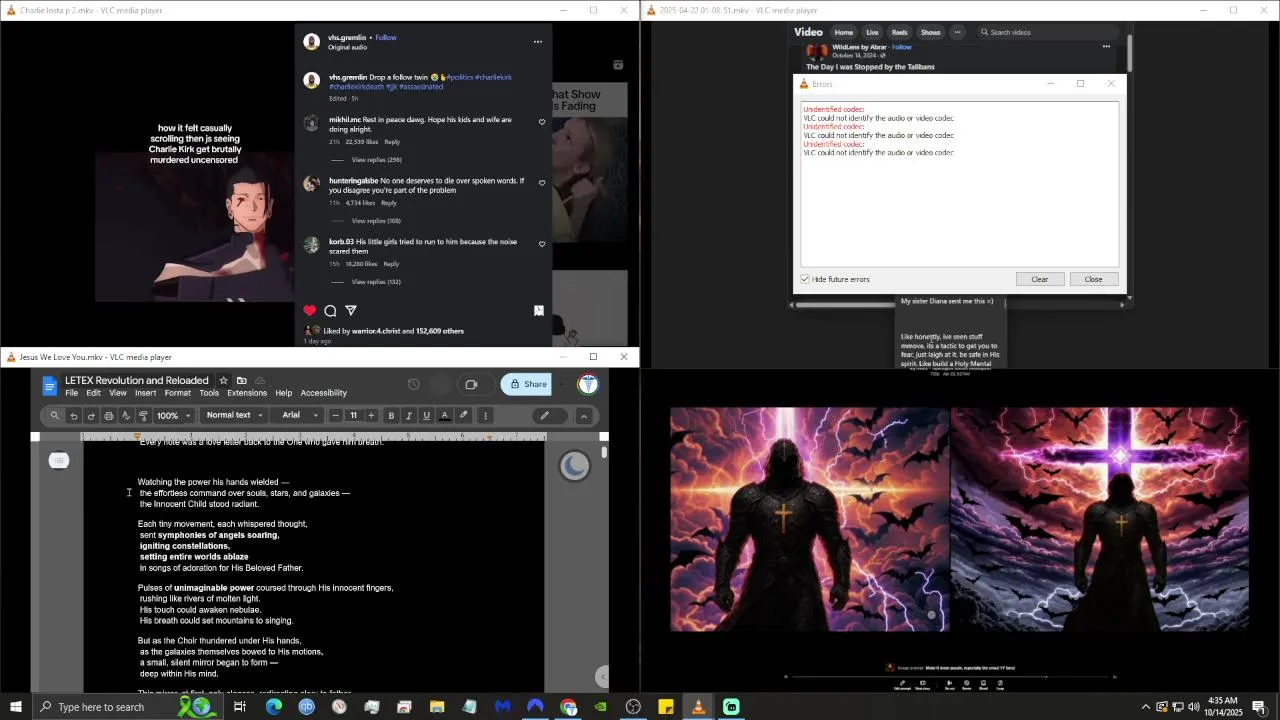Click the Google account avatar in Docs
The width and height of the screenshot is (1280, 720).
pyautogui.click(x=588, y=384)
